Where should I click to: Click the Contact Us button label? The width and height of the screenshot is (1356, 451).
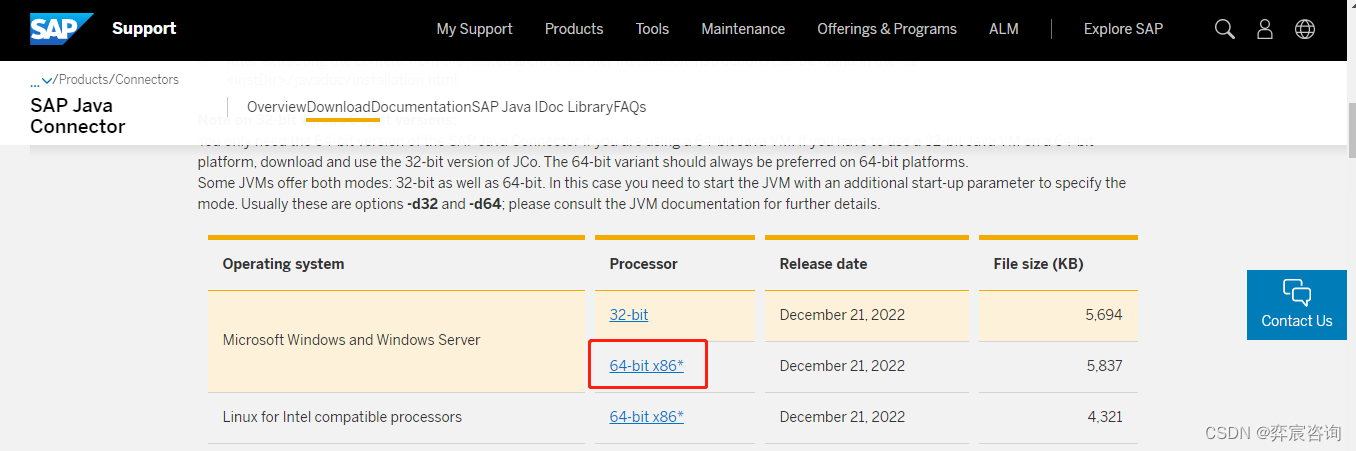(x=1297, y=321)
